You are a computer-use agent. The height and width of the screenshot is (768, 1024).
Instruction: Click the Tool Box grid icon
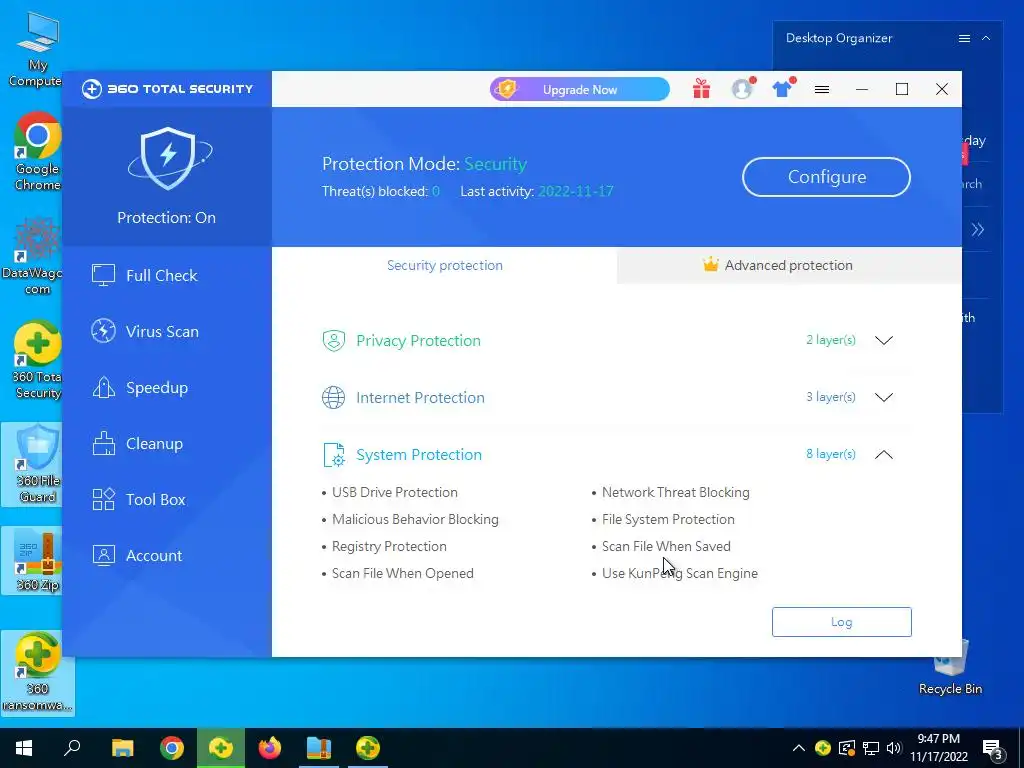[103, 500]
